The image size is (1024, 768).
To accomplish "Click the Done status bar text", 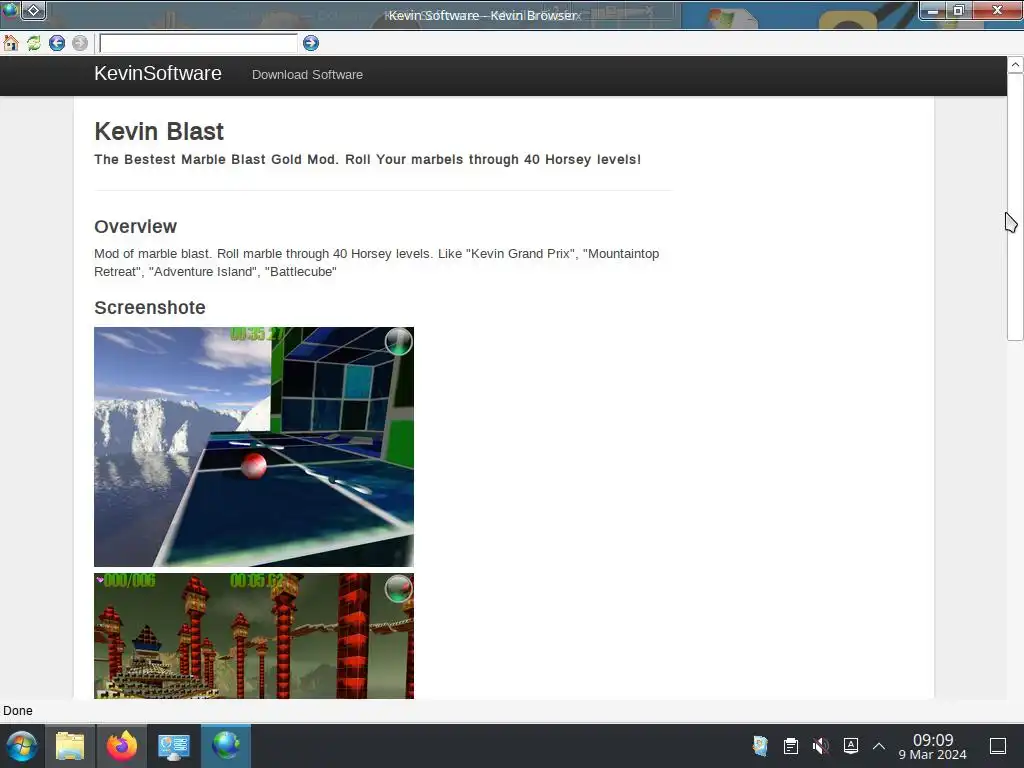I will [18, 711].
